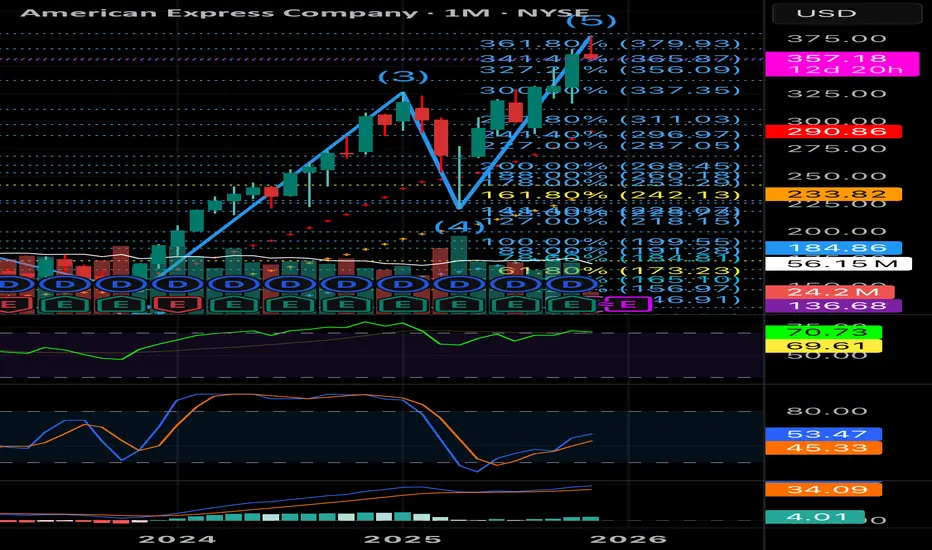Open the USD currency selector
This screenshot has width=932, height=550.
click(846, 13)
